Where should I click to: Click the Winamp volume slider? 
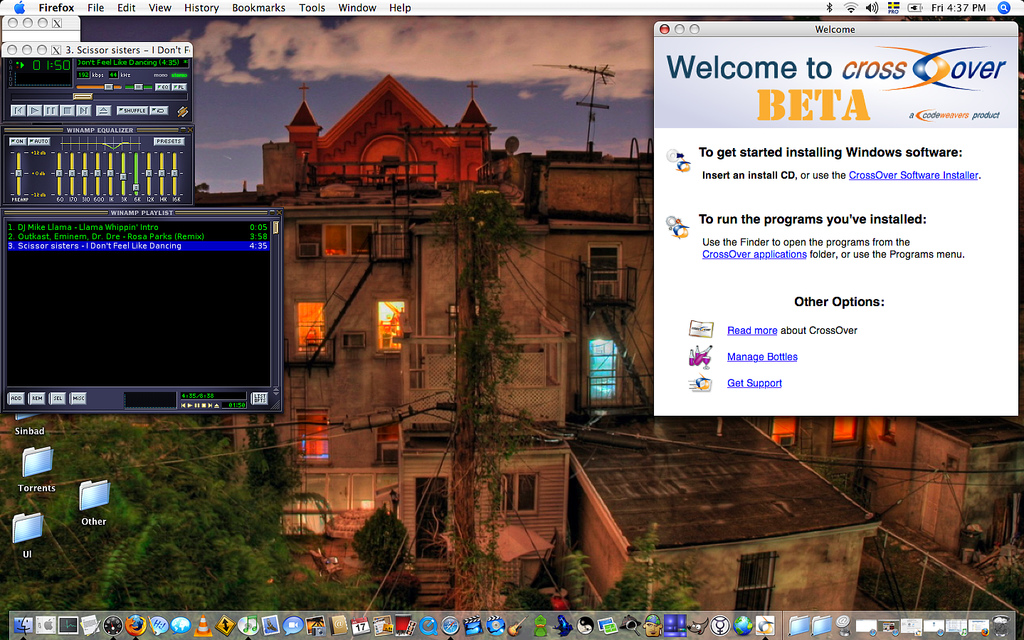point(99,87)
